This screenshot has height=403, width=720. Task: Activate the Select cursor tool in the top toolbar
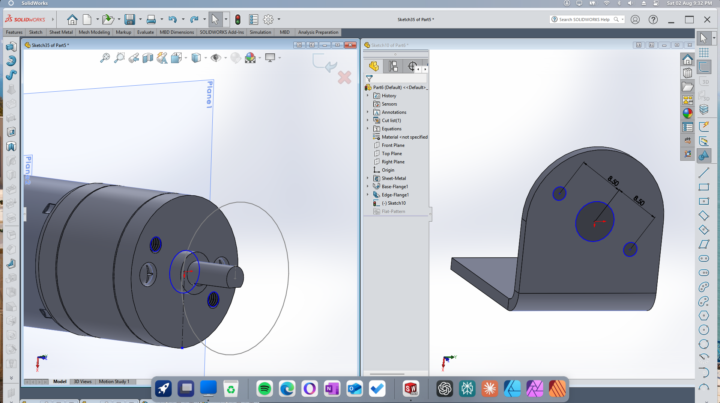214,19
